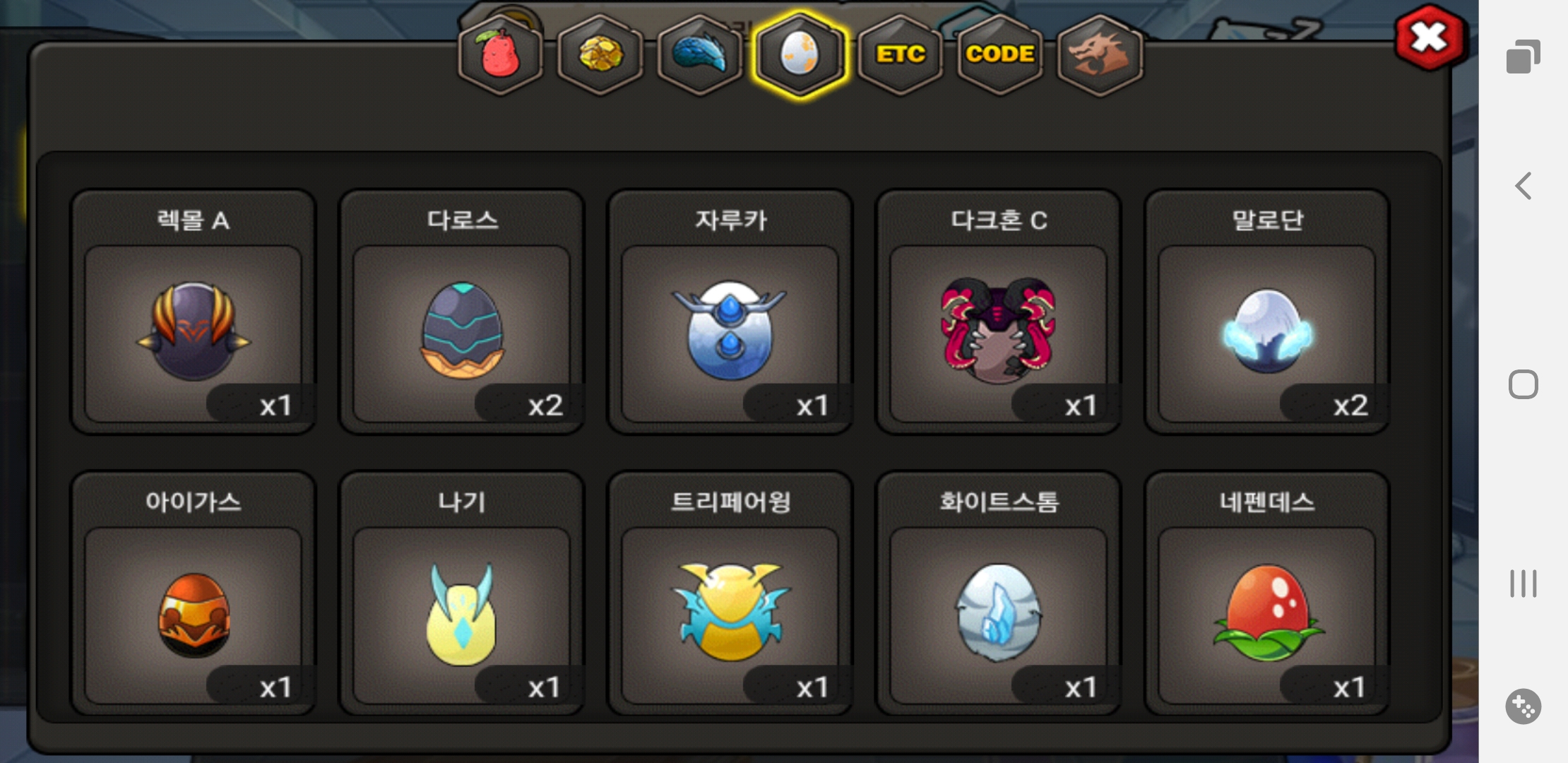Open the fruit food tab
1568x763 pixels.
(500, 54)
